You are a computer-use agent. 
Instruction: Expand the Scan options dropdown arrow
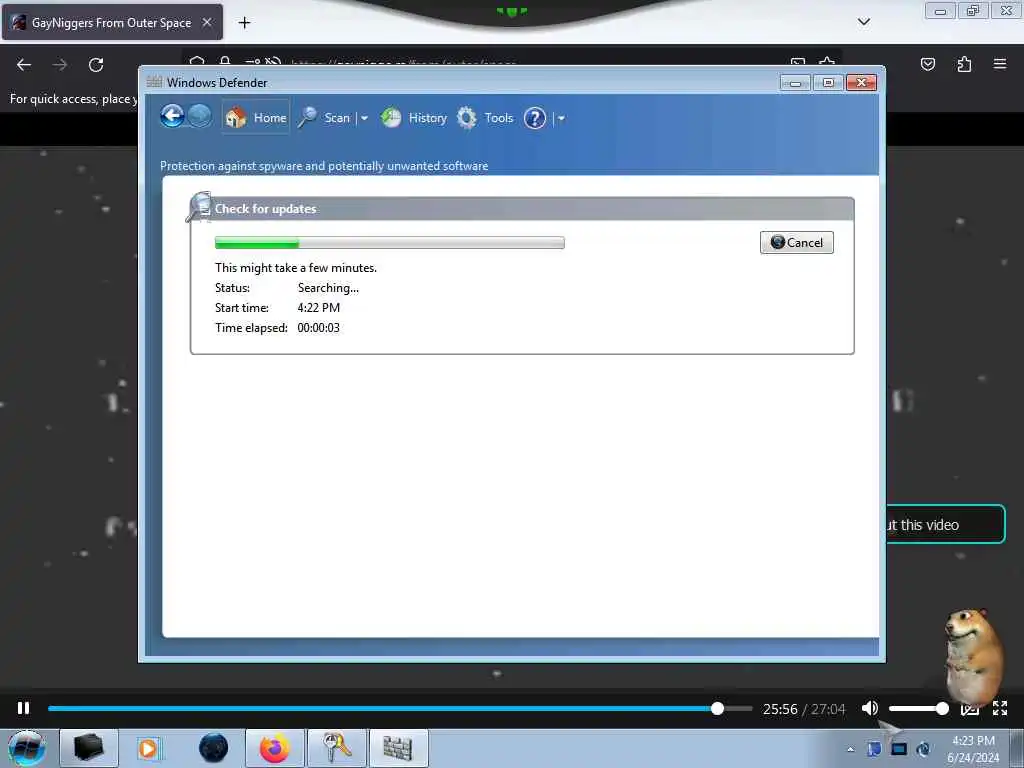coord(364,118)
